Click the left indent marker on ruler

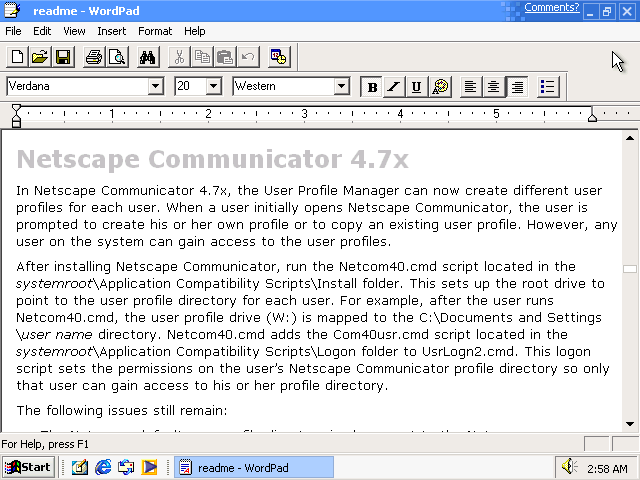16,116
